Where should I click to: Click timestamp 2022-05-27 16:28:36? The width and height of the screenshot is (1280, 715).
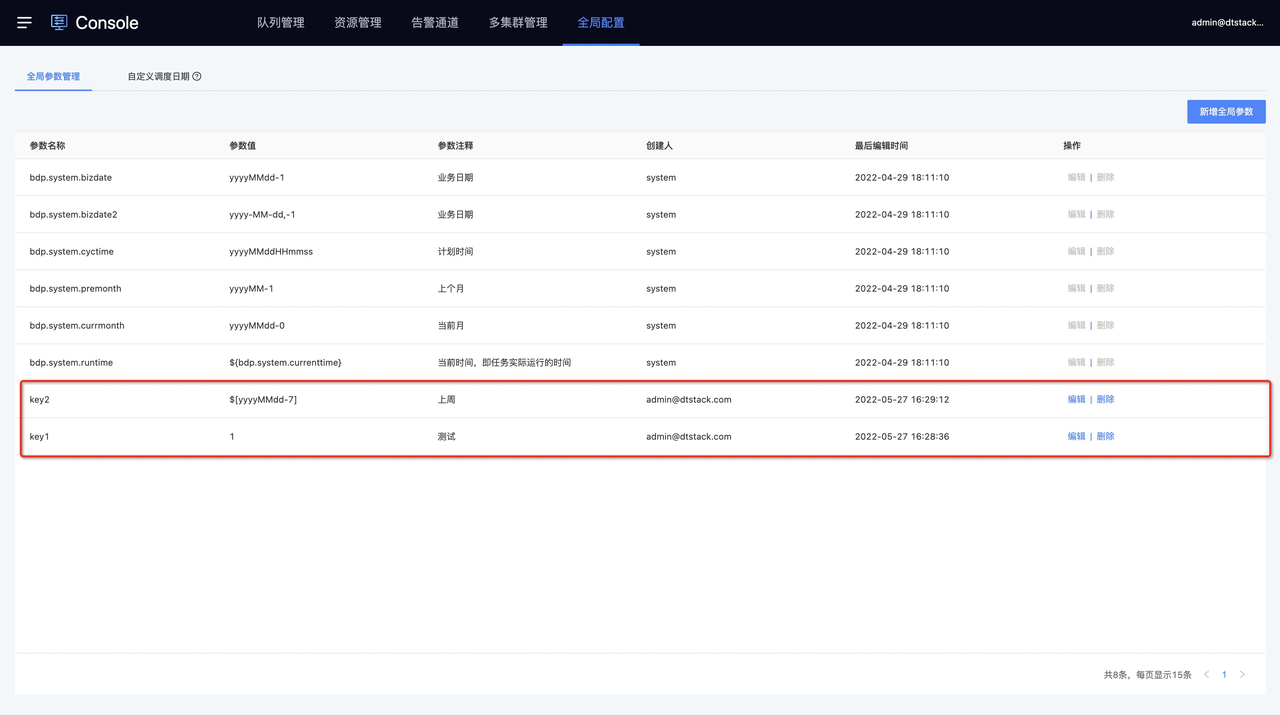(902, 436)
